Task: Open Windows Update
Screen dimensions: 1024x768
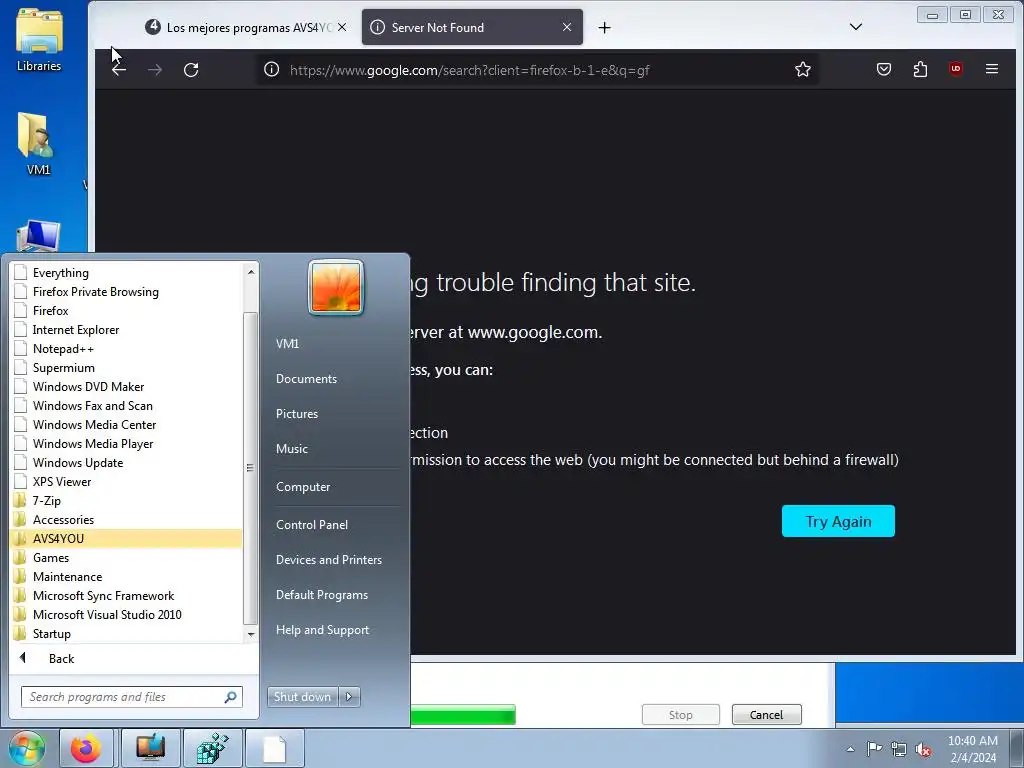Action: pos(127,462)
